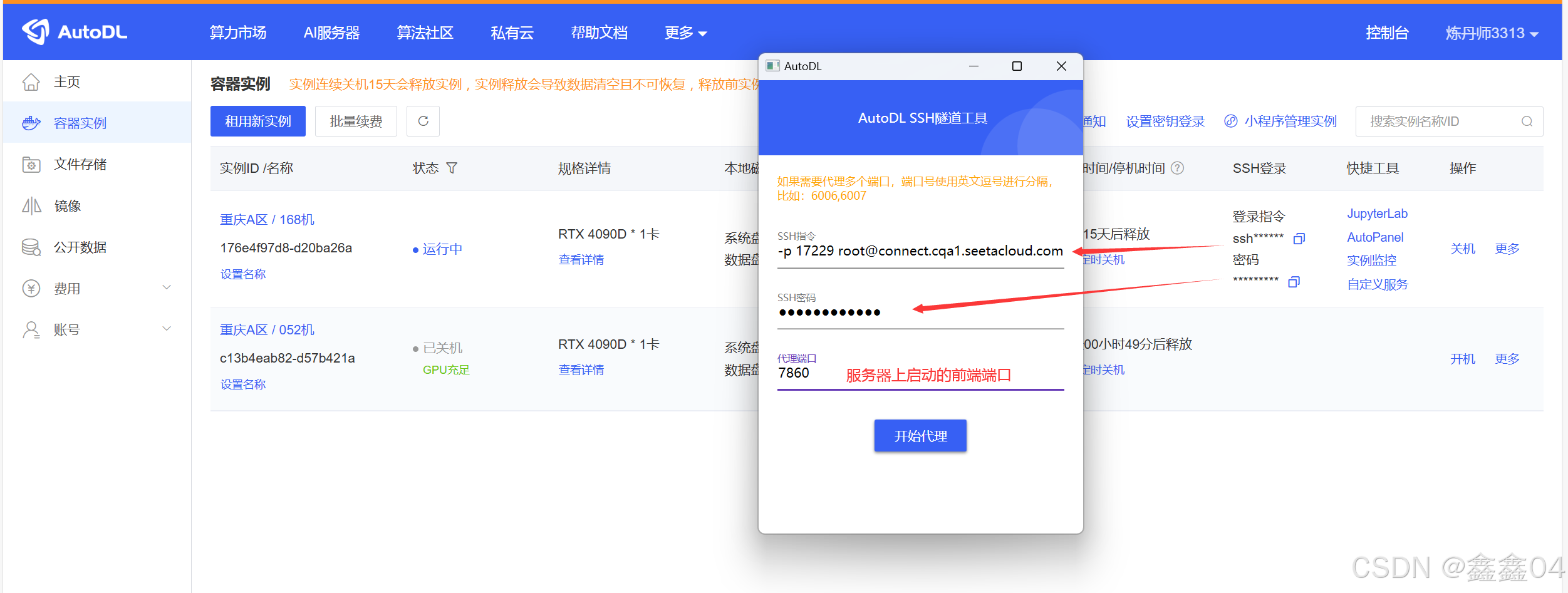
Task: Click the AutoDL logo in header
Action: (74, 31)
